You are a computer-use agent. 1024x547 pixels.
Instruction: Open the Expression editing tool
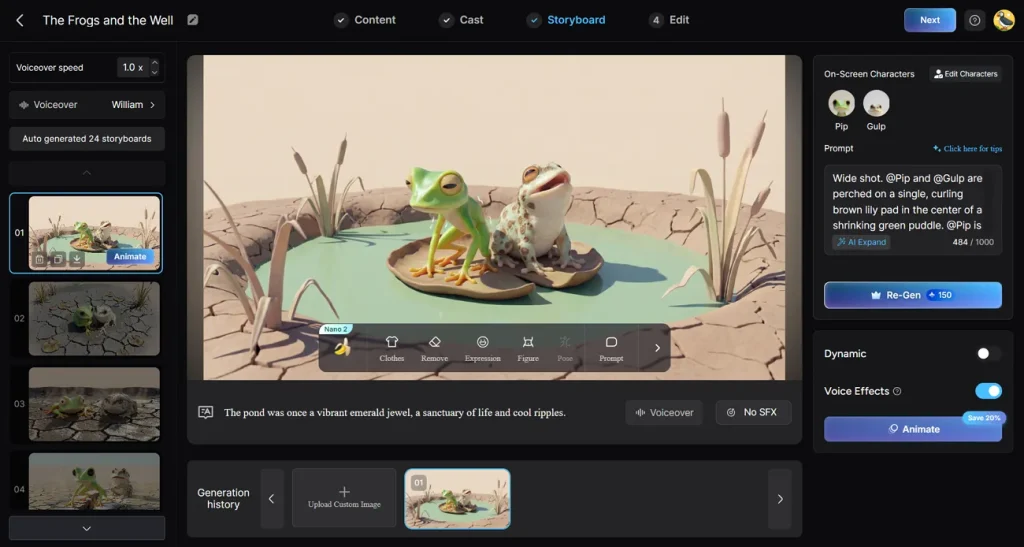tap(483, 349)
